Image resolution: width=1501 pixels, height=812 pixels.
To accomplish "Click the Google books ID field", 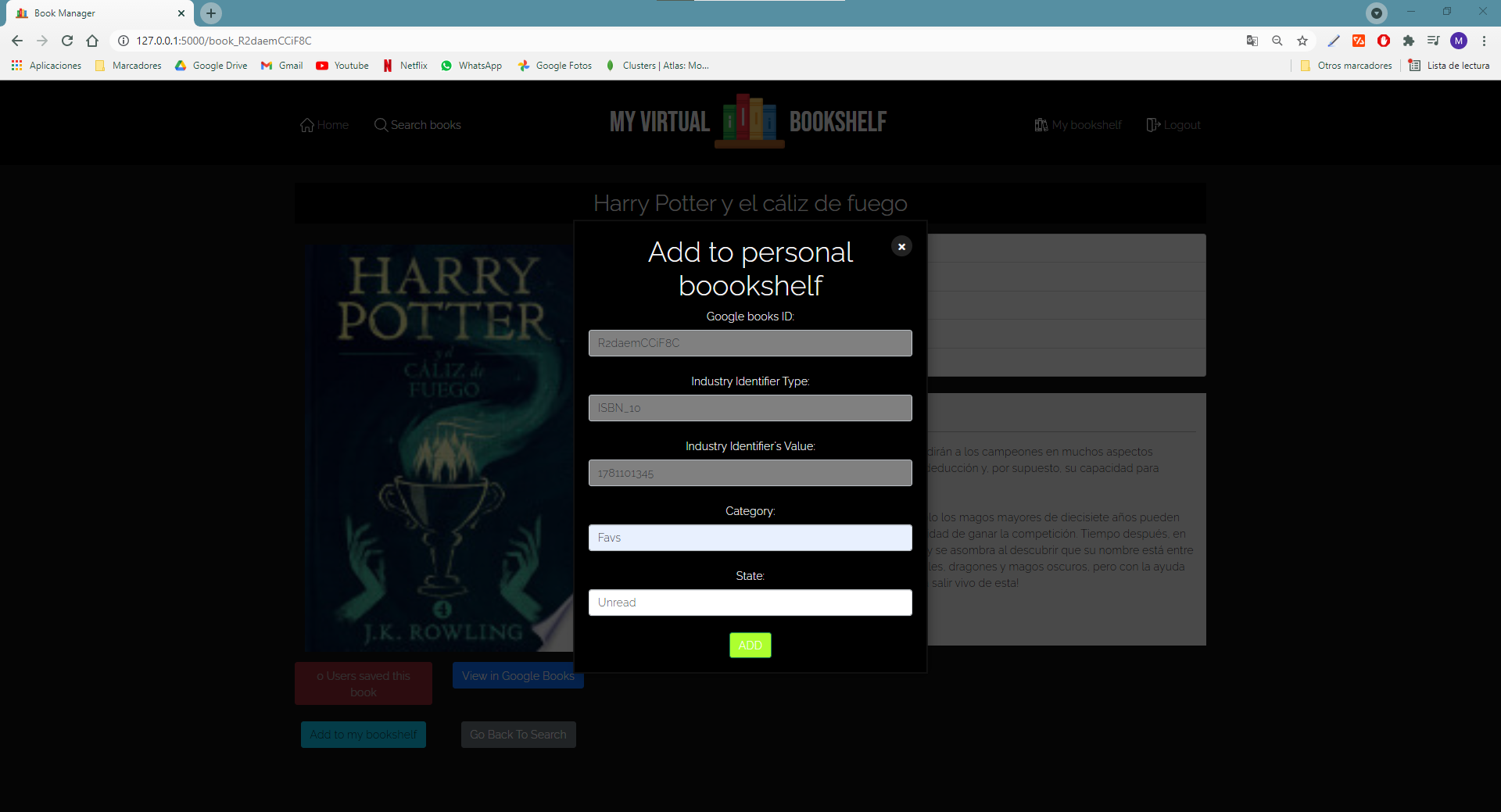I will point(750,343).
